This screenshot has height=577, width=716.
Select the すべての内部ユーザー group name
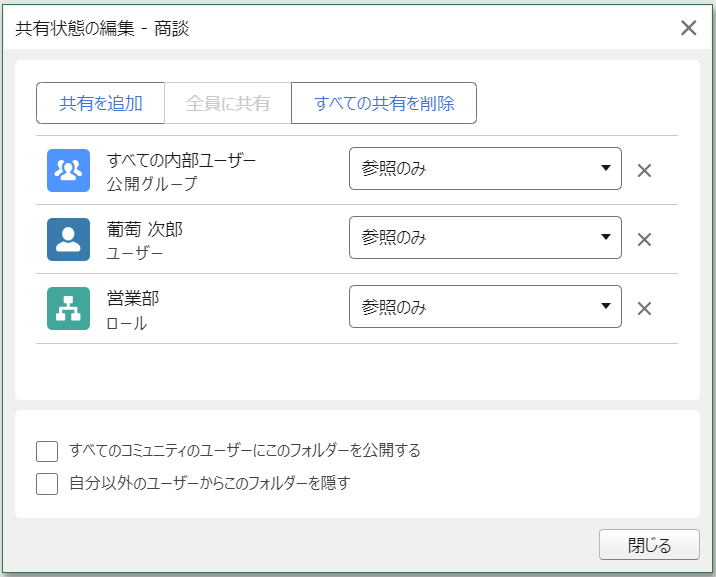pyautogui.click(x=181, y=160)
